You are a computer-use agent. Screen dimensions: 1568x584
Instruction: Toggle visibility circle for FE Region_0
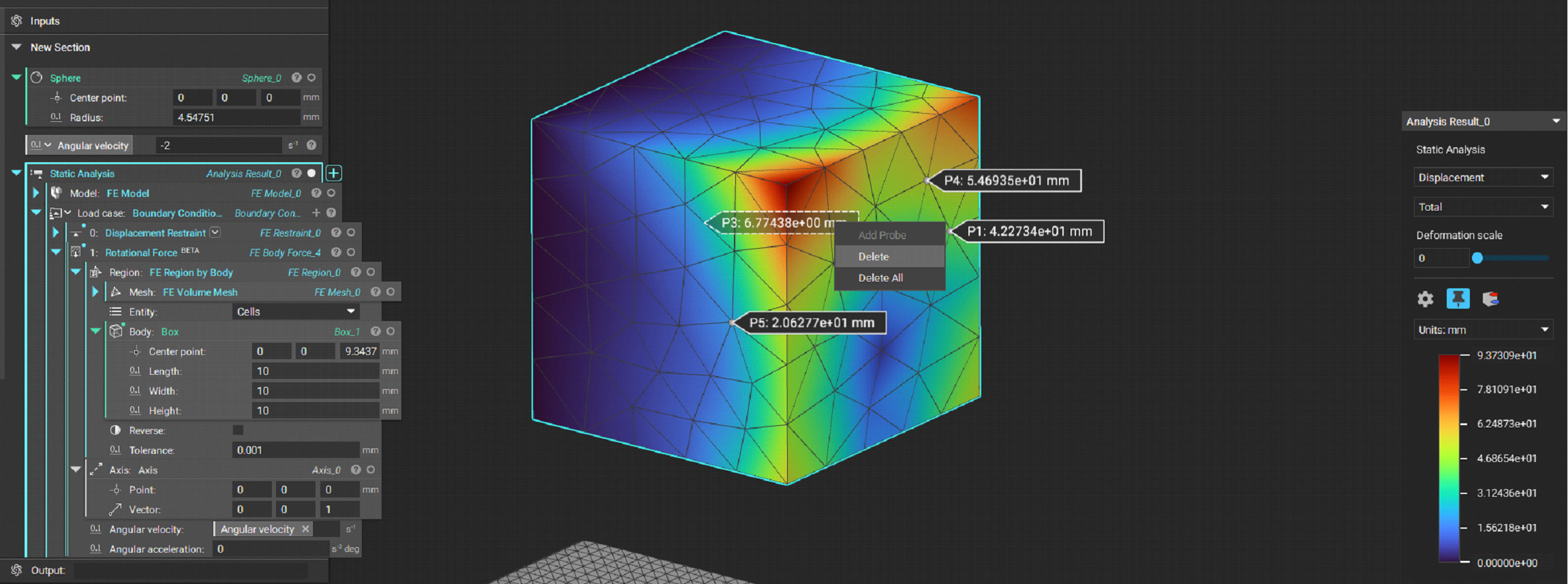point(371,272)
